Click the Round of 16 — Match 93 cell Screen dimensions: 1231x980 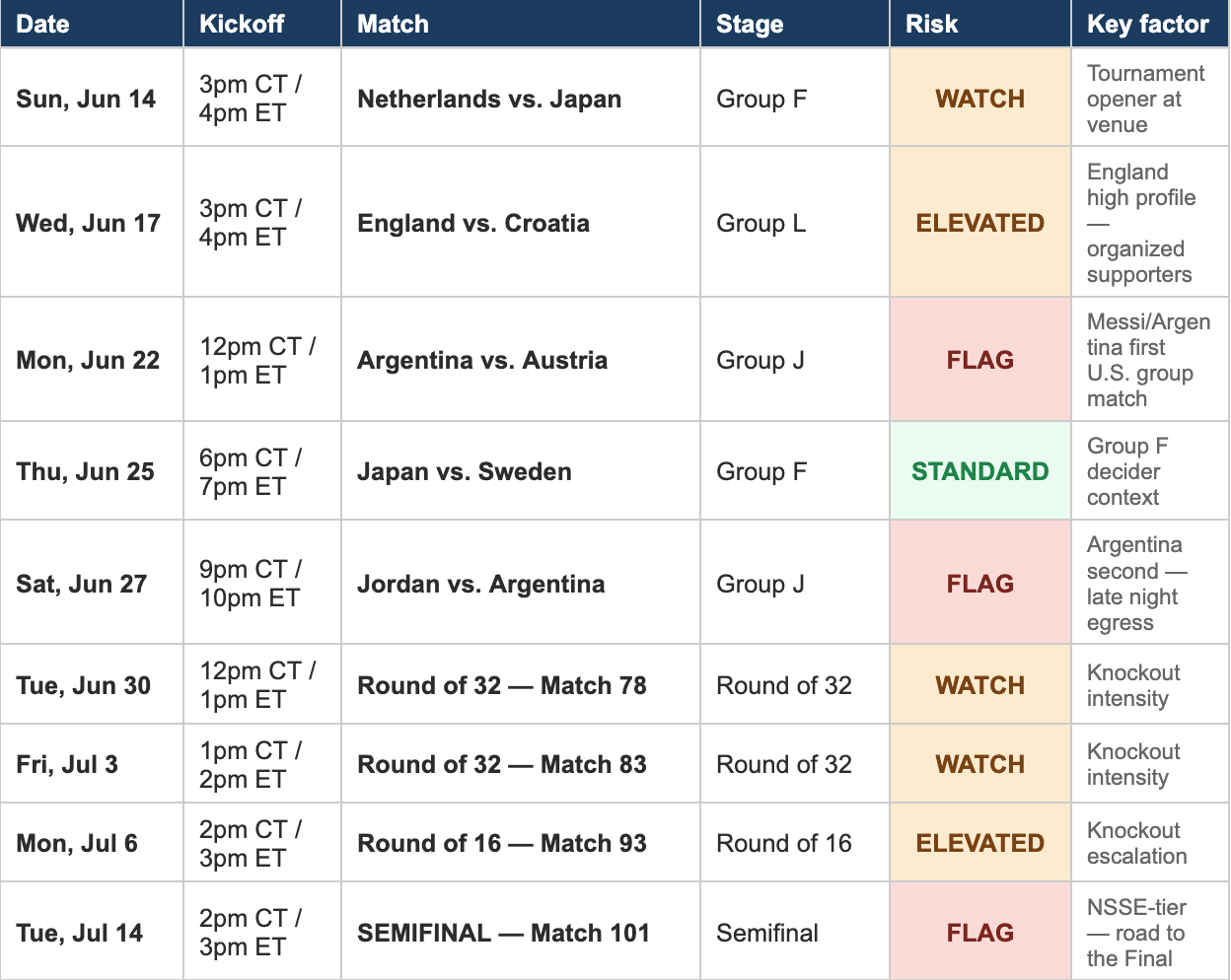coord(521,842)
